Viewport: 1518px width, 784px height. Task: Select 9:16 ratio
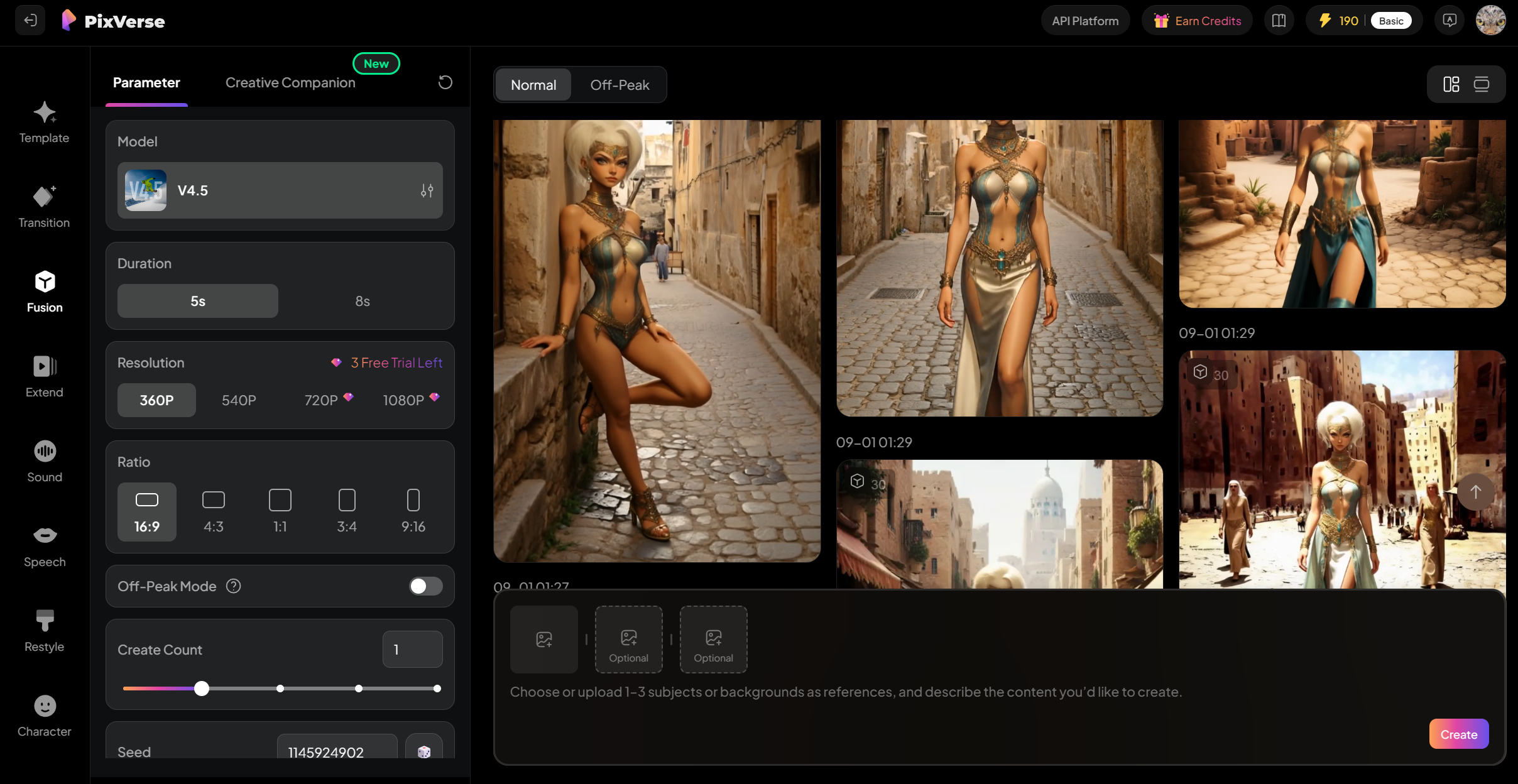(413, 512)
